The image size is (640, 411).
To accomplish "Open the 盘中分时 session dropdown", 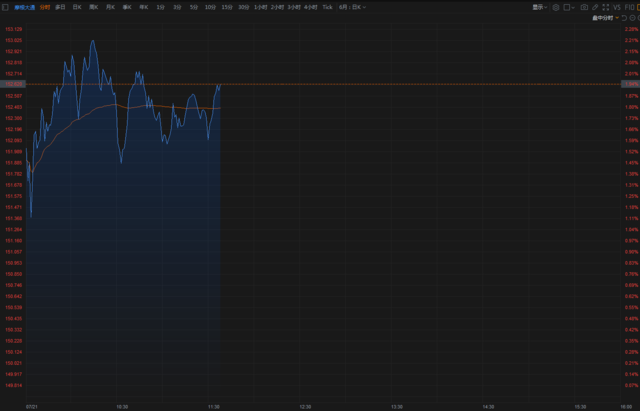I will (x=605, y=18).
